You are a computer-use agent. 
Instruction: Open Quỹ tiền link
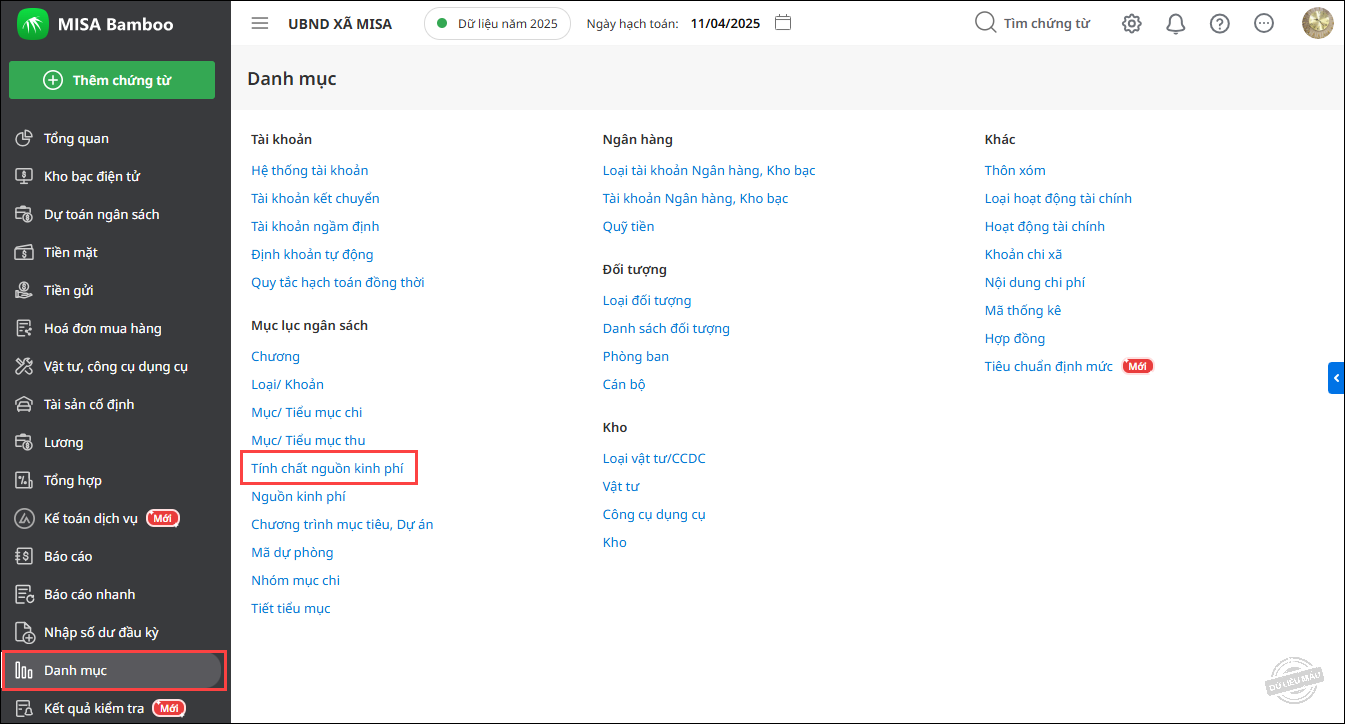(628, 226)
